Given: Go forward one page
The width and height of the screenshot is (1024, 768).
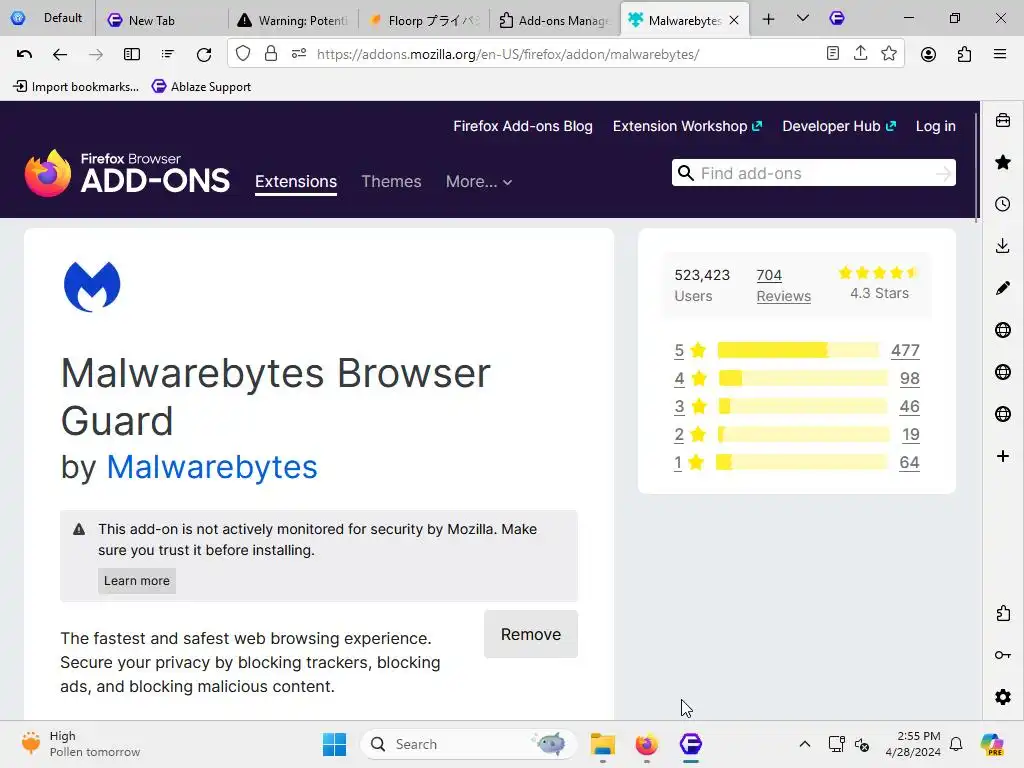Looking at the screenshot, I should coord(96,54).
